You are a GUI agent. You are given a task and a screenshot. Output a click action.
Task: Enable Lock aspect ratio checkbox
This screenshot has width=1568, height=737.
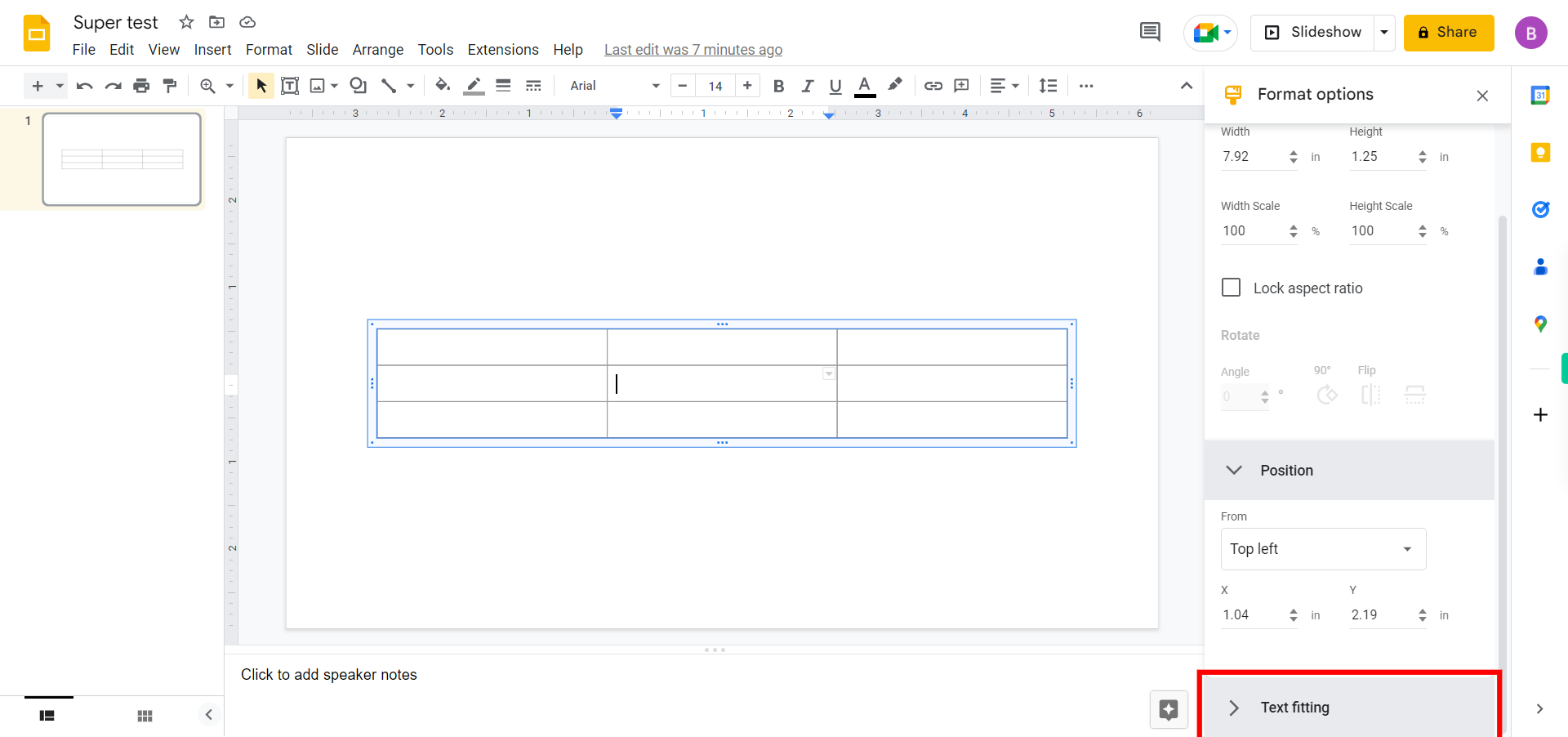(1231, 288)
